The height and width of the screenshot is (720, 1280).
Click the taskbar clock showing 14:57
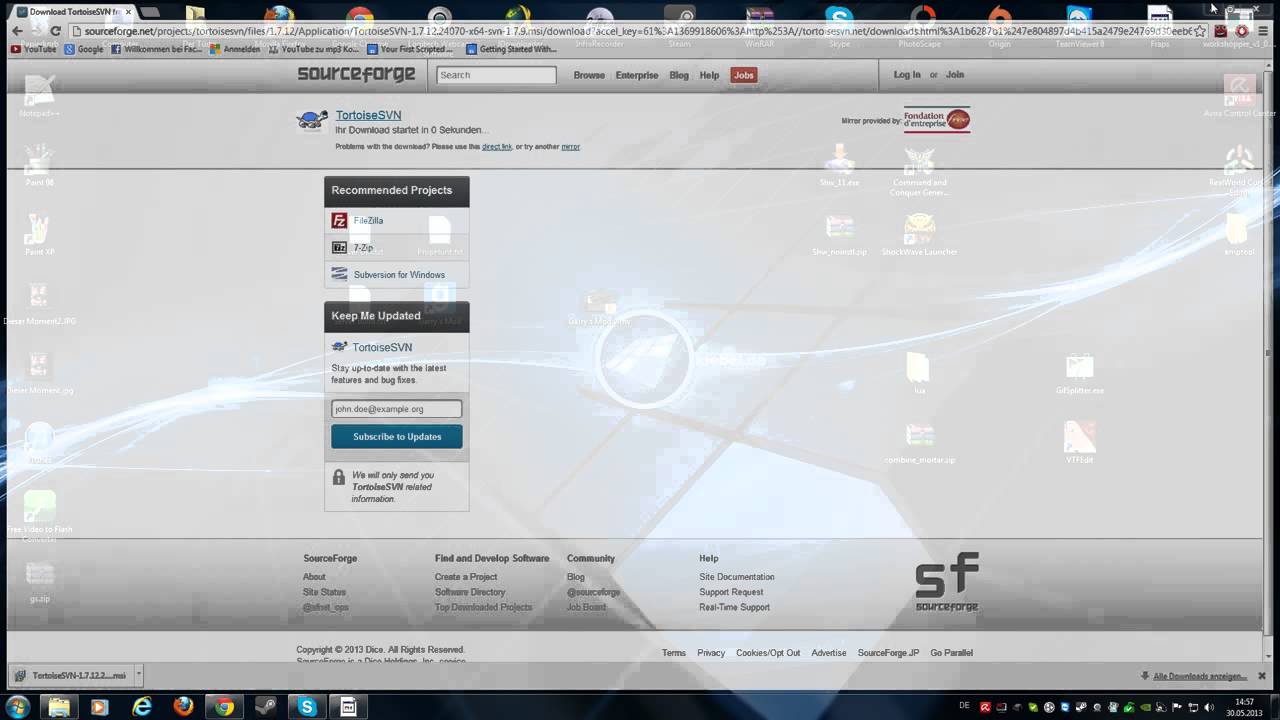pos(1244,707)
